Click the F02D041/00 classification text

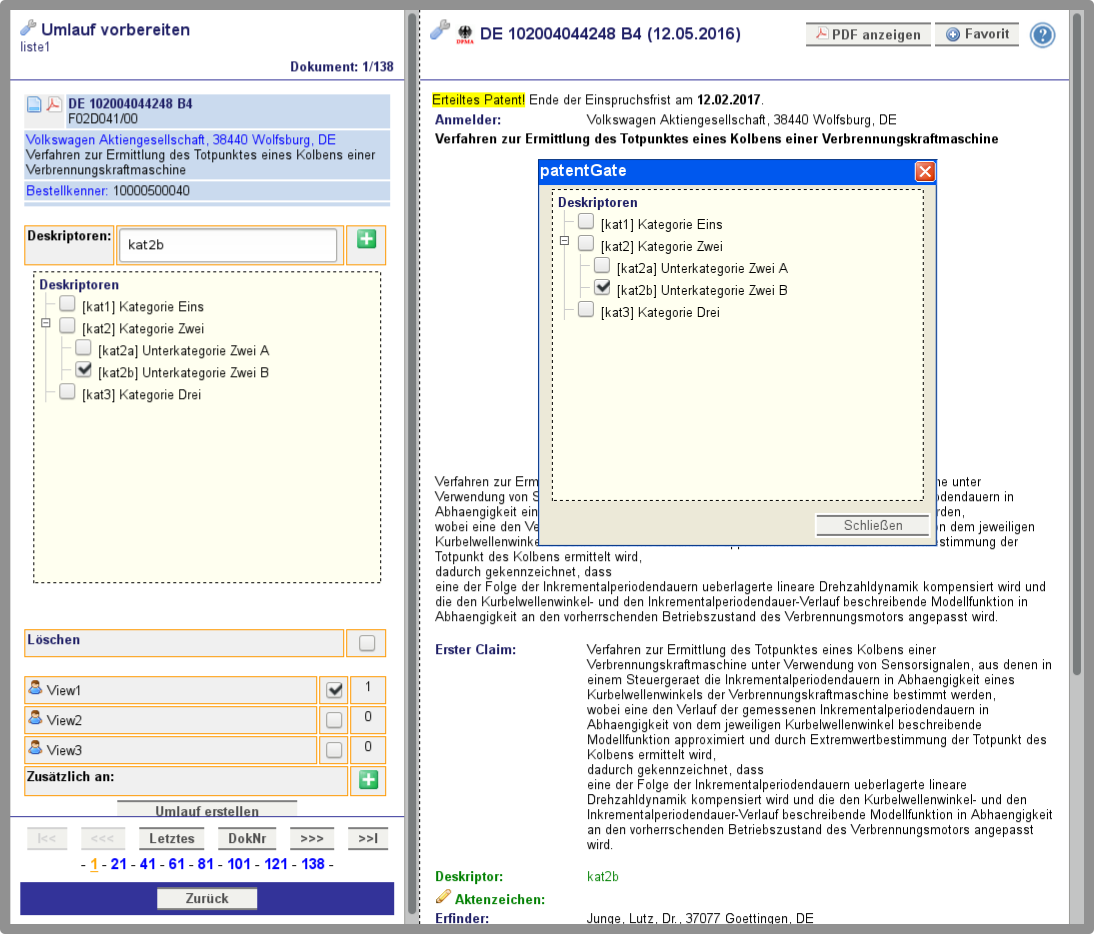point(103,119)
